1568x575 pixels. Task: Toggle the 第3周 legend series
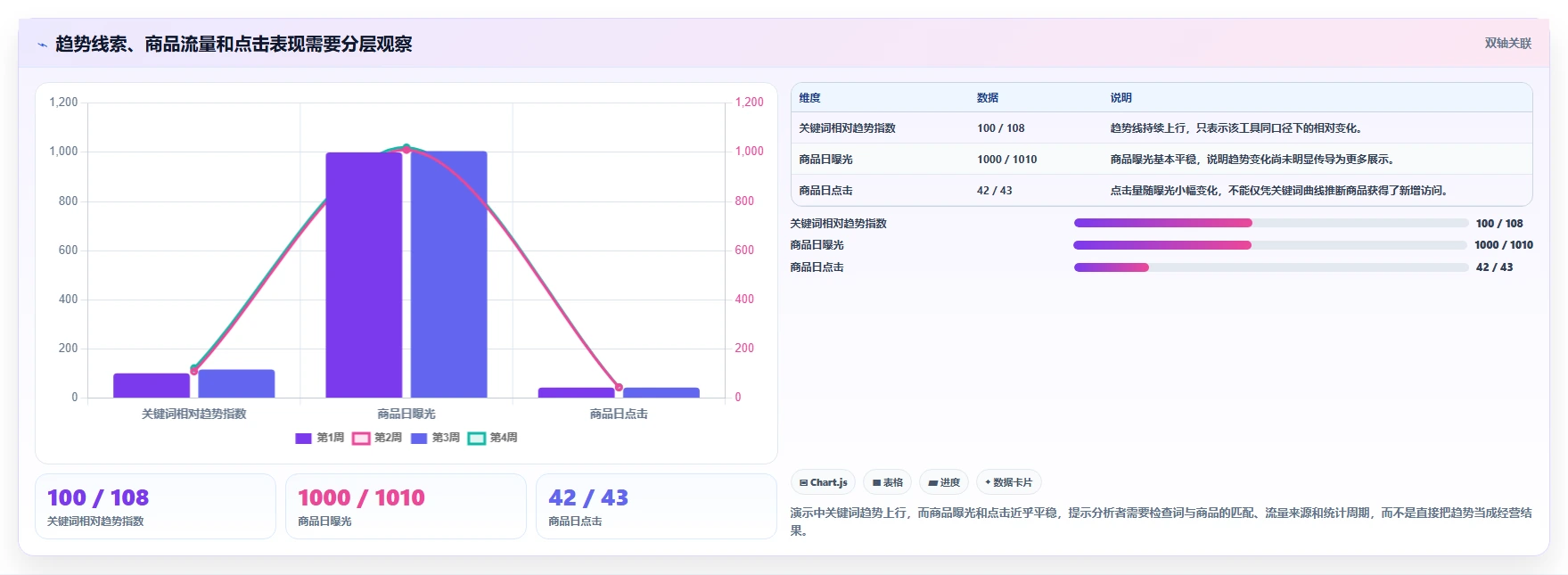[435, 438]
